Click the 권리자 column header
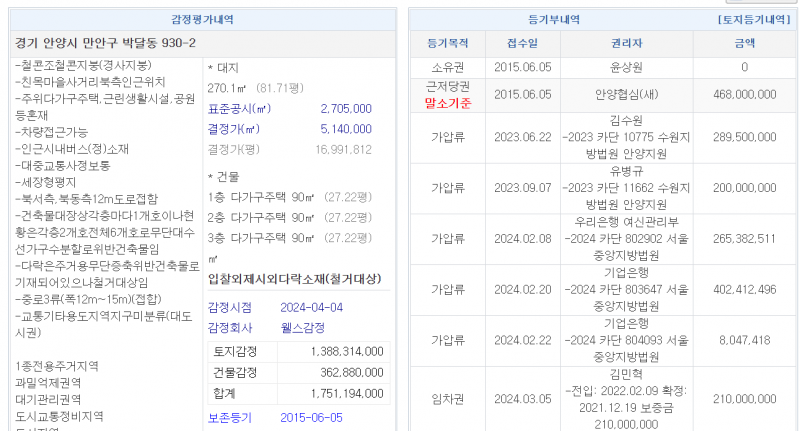This screenshot has width=800, height=431. pyautogui.click(x=625, y=44)
